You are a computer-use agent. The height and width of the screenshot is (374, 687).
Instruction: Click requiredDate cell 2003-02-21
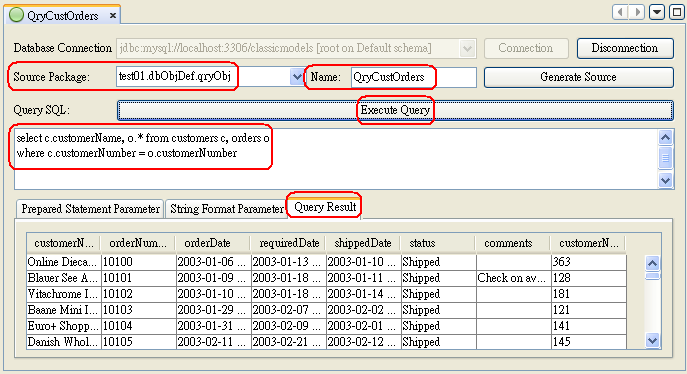point(288,342)
